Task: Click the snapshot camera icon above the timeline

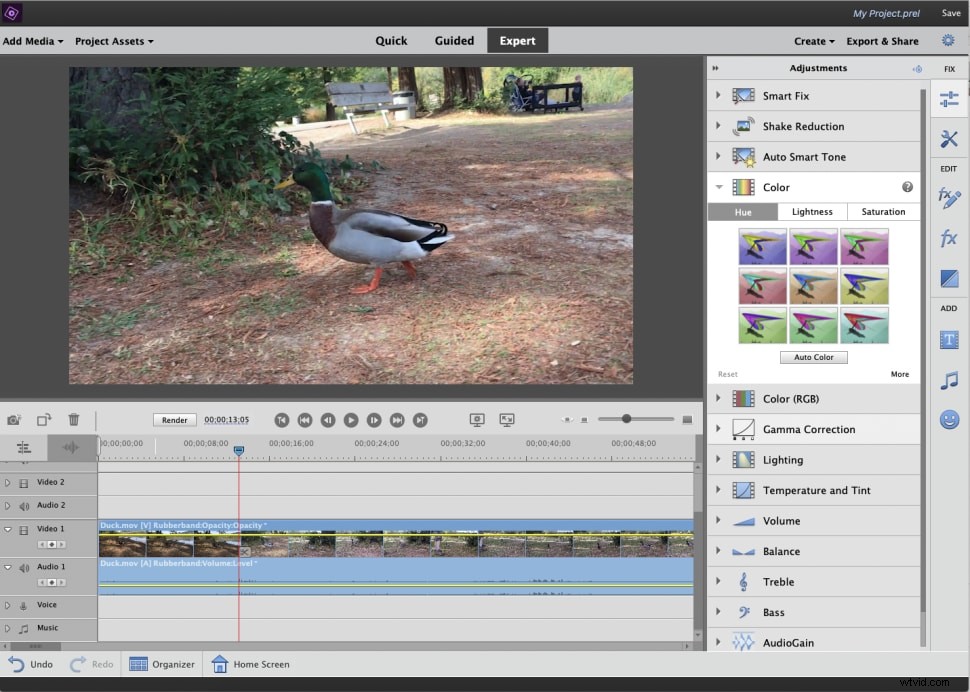Action: (13, 420)
